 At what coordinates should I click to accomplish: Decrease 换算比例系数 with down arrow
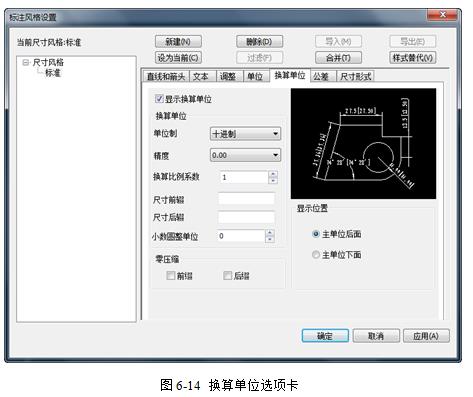pos(273,180)
